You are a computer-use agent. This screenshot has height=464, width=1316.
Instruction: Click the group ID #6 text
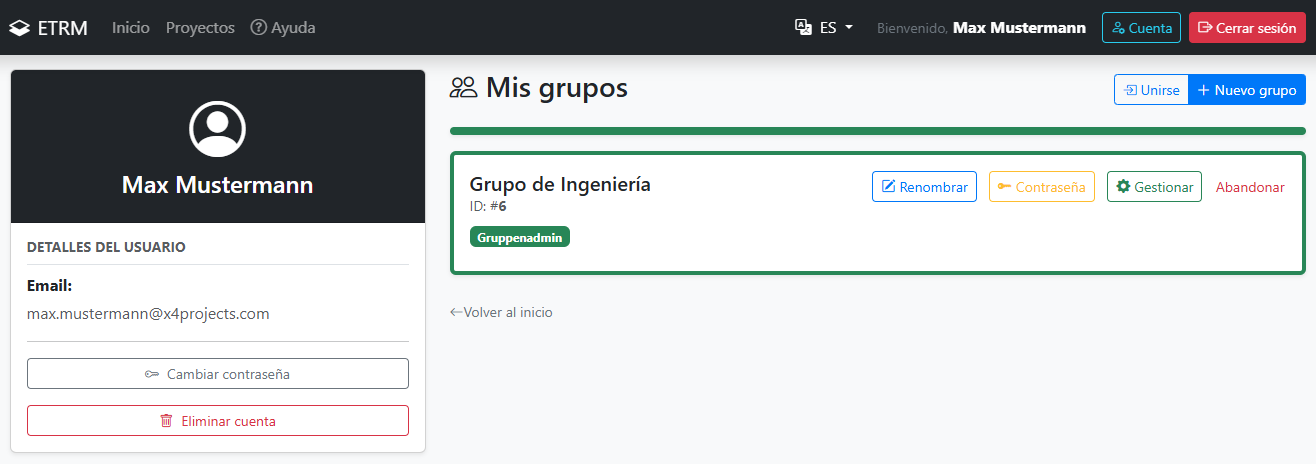pos(488,207)
